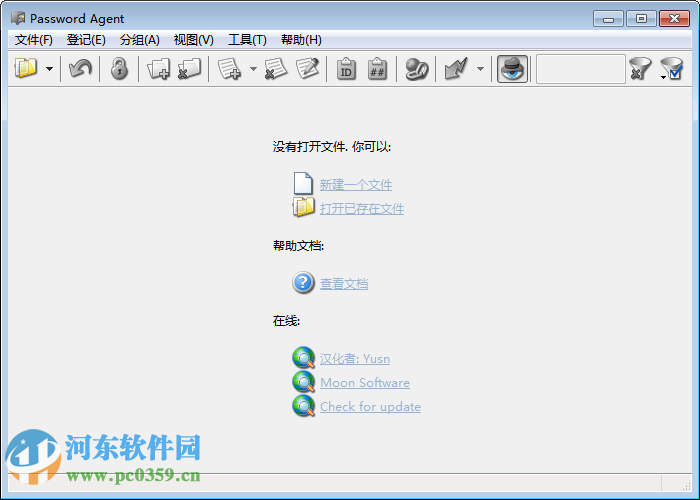Delete entry note icon with X

(276, 69)
